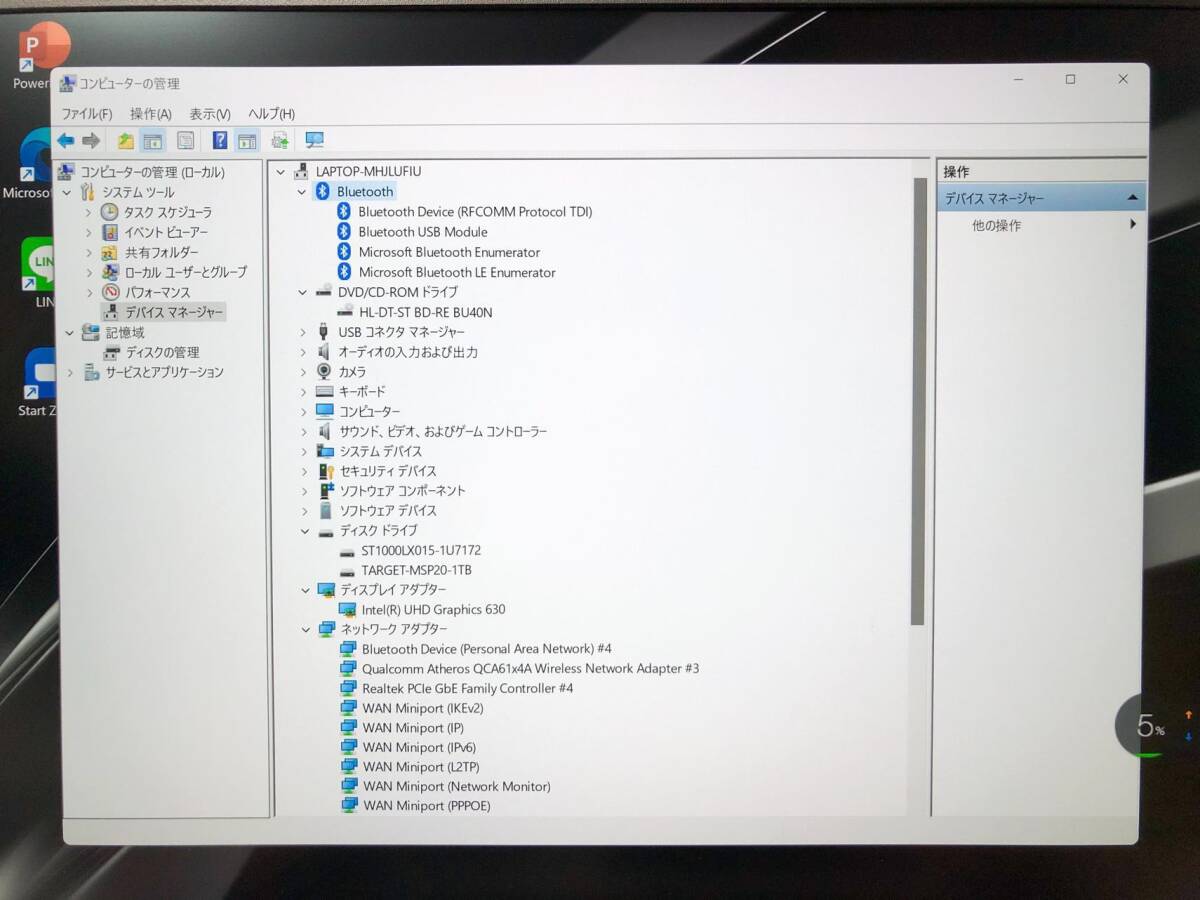The height and width of the screenshot is (900, 1200).
Task: Select TARGET-MSP20-1TB disk
Action: [x=416, y=570]
